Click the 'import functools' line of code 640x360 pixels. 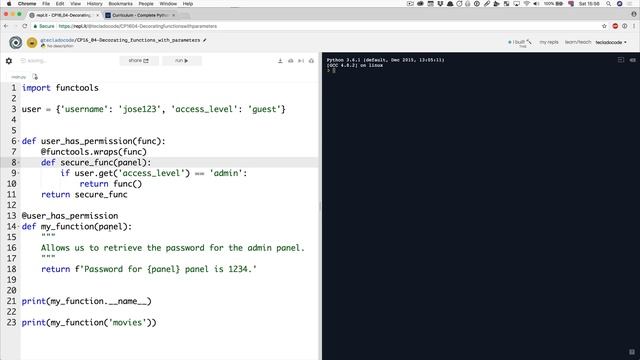60,88
